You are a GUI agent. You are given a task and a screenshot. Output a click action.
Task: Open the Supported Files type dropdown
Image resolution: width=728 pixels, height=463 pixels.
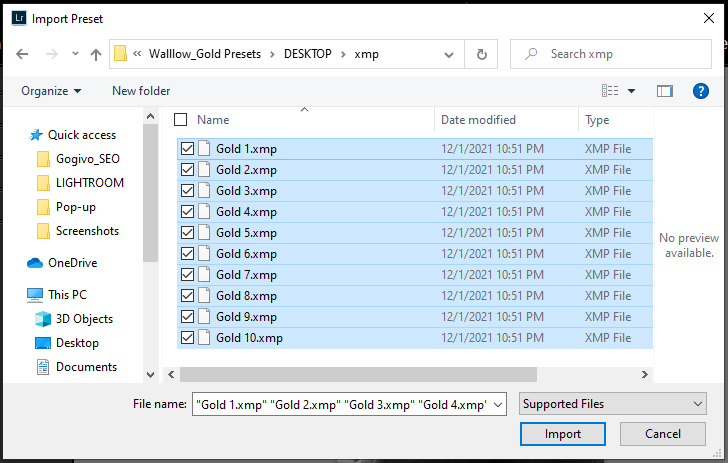coord(613,404)
